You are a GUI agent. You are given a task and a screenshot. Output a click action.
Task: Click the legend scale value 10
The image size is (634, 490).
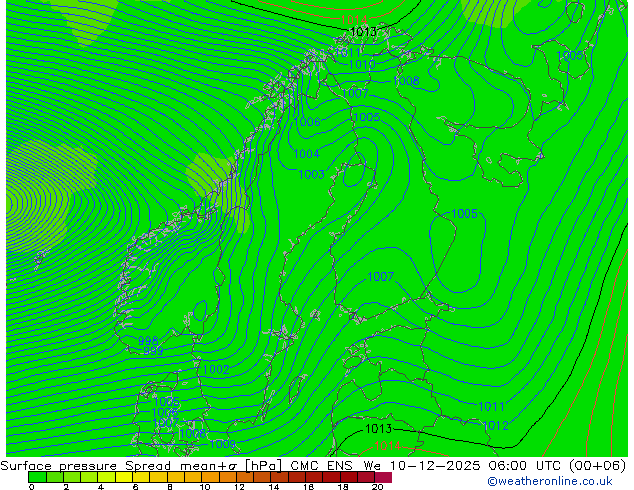[205, 487]
